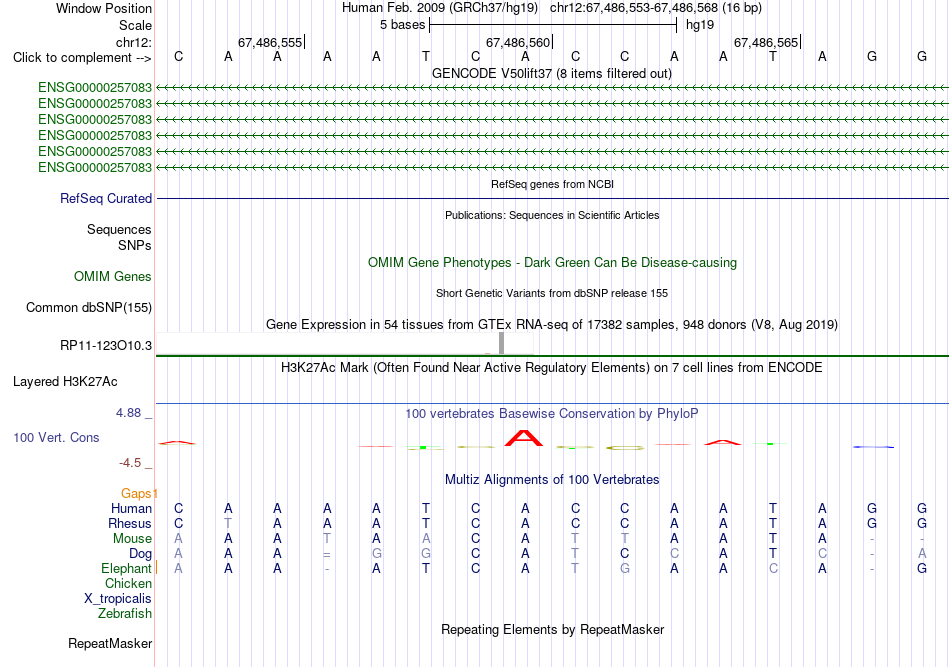Select the Dog alignment row label
Image resolution: width=950 pixels, height=667 pixels.
pos(140,554)
